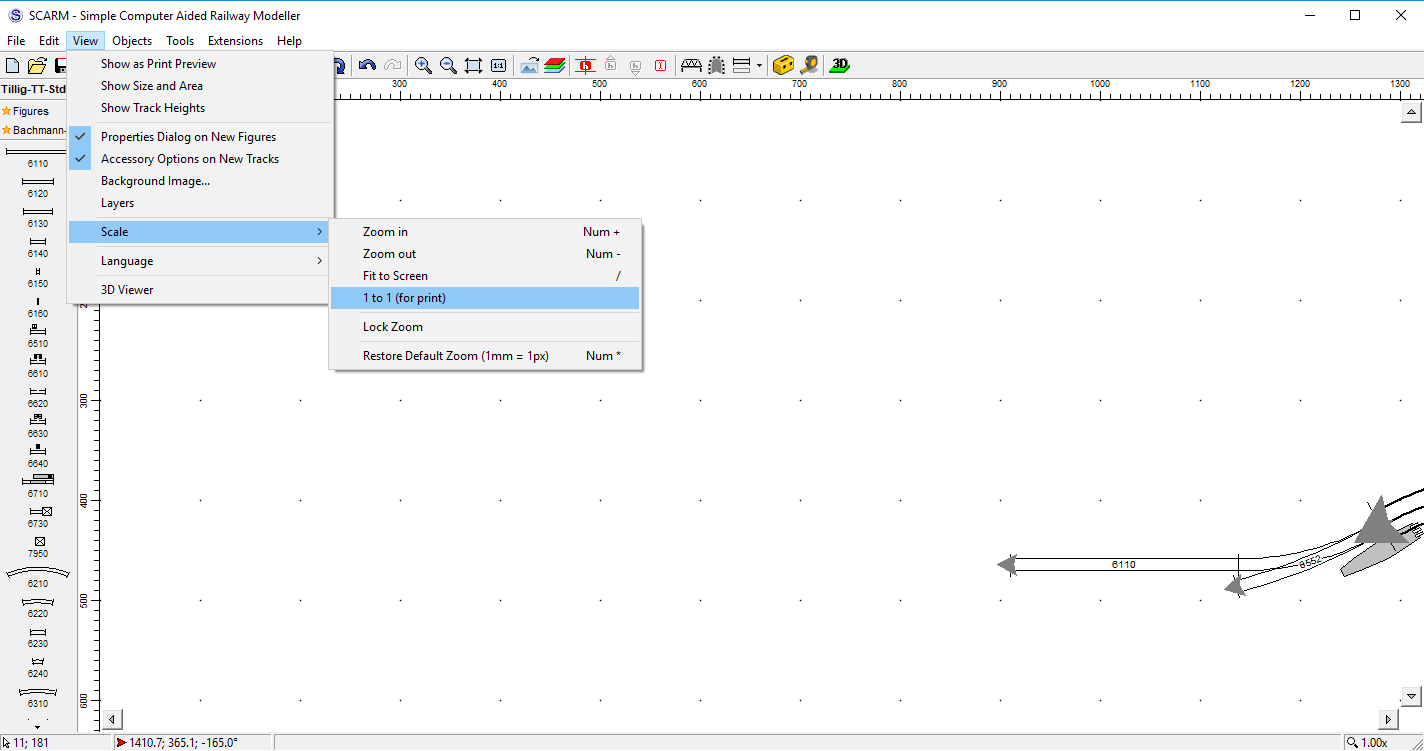Toggle Lock Zoom in Scale submenu
This screenshot has width=1424, height=751.
[x=485, y=327]
